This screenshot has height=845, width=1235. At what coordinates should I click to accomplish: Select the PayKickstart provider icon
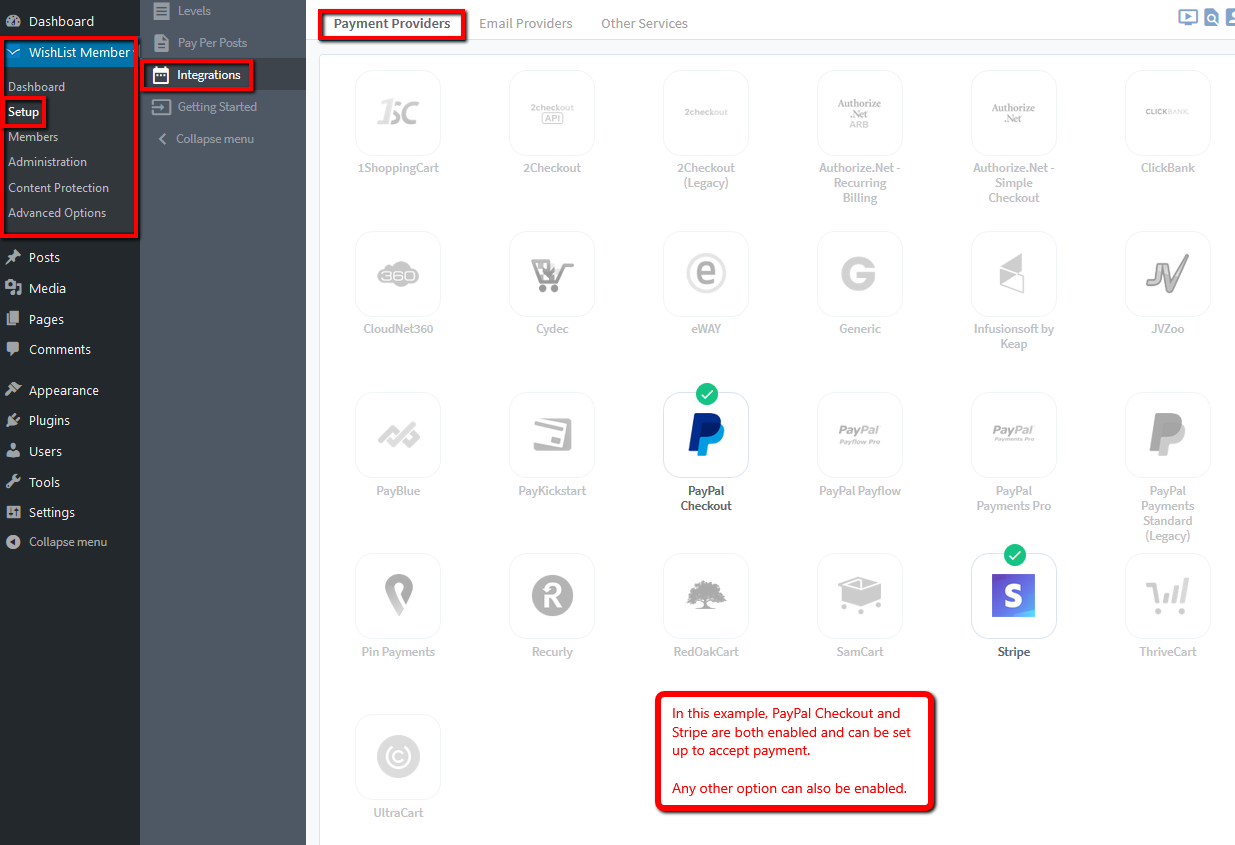tap(552, 435)
